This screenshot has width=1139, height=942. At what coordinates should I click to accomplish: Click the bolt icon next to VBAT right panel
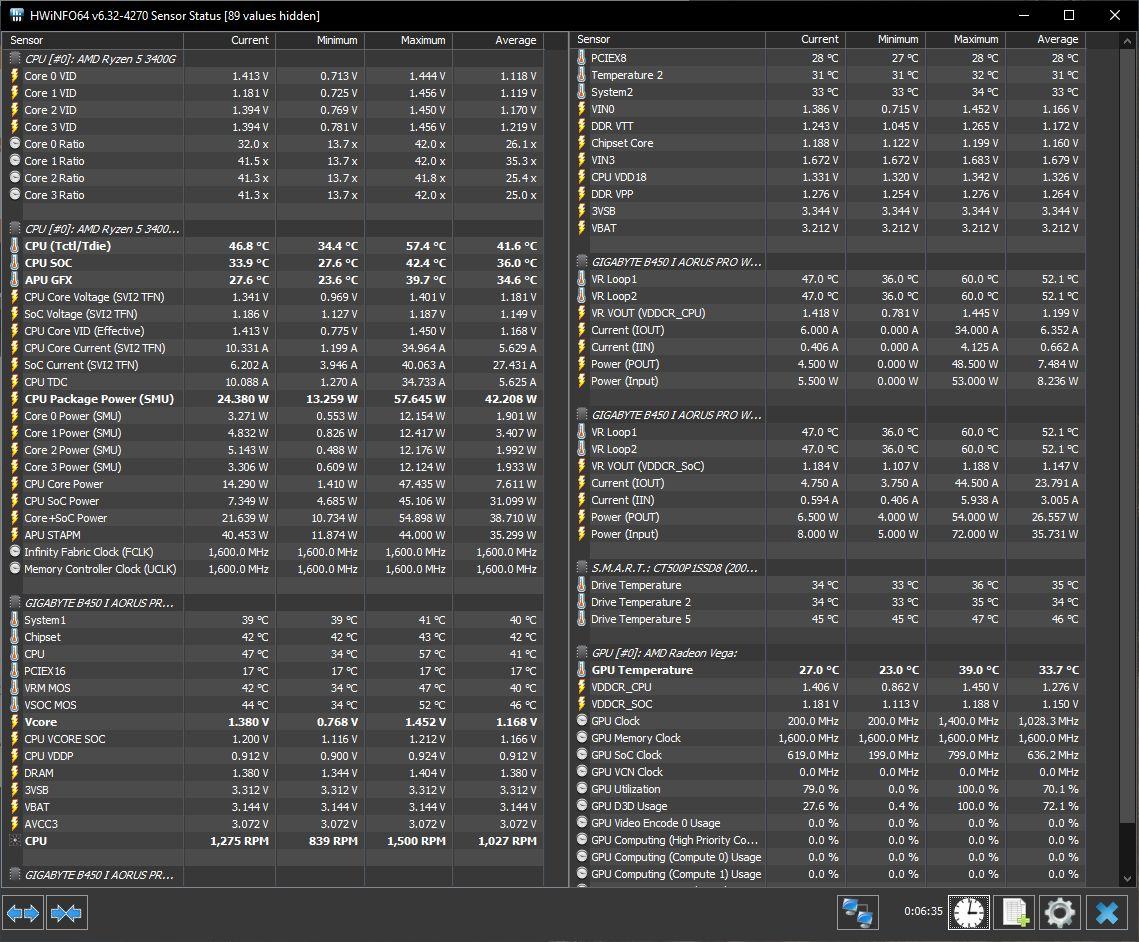pyautogui.click(x=581, y=227)
